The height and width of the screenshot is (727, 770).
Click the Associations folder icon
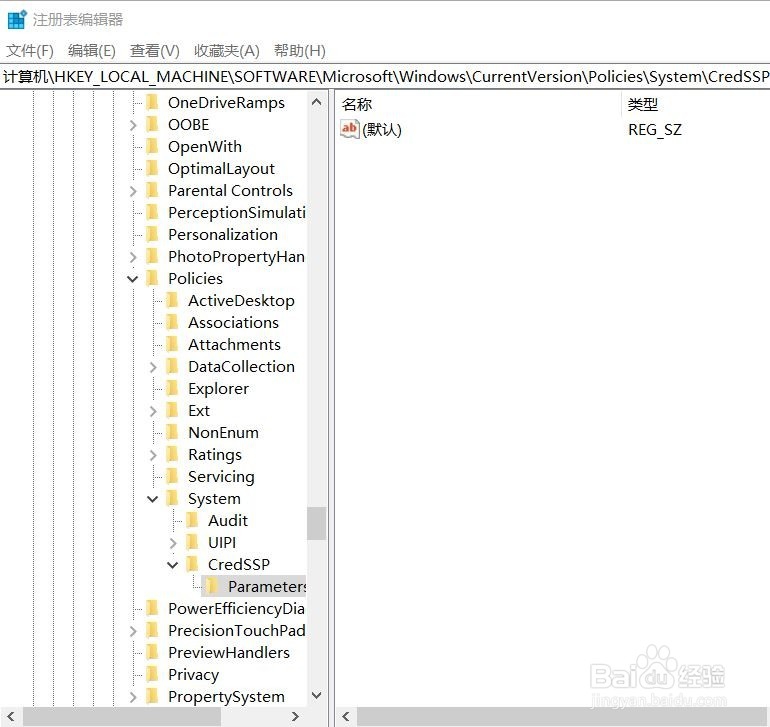point(172,322)
